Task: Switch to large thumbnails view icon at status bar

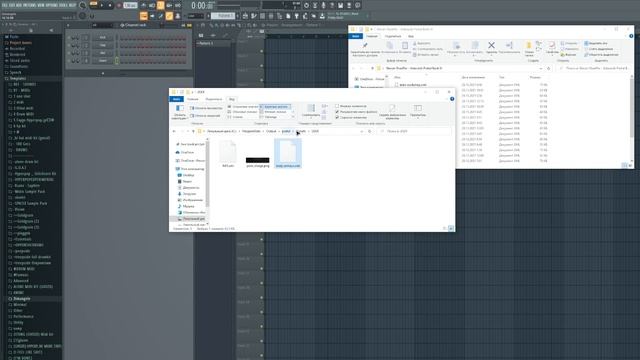Action: (451, 229)
